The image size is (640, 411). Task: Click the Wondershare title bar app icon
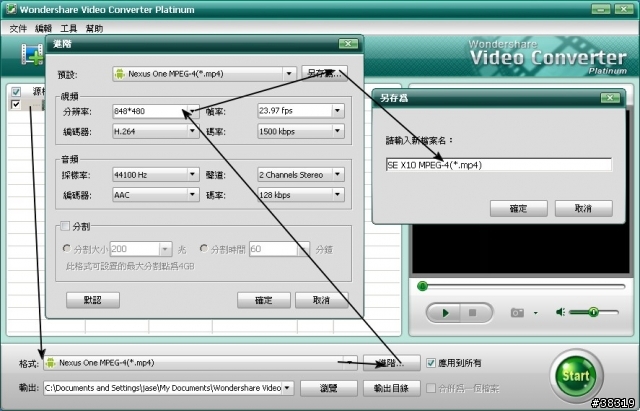[x=11, y=9]
